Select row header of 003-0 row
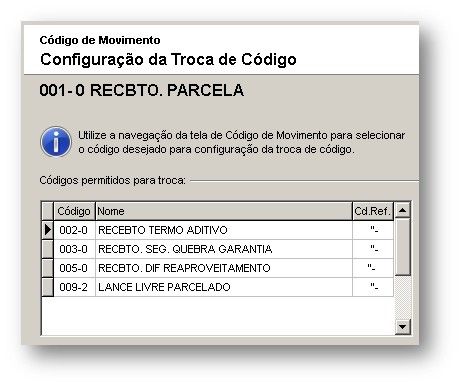 pyautogui.click(x=48, y=249)
